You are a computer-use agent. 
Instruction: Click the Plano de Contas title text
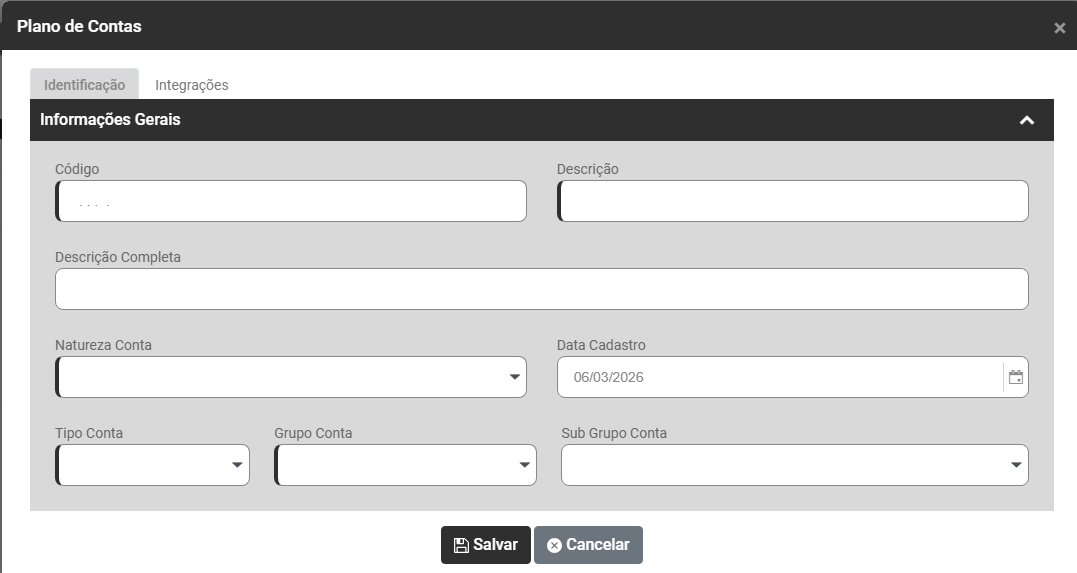tap(79, 26)
